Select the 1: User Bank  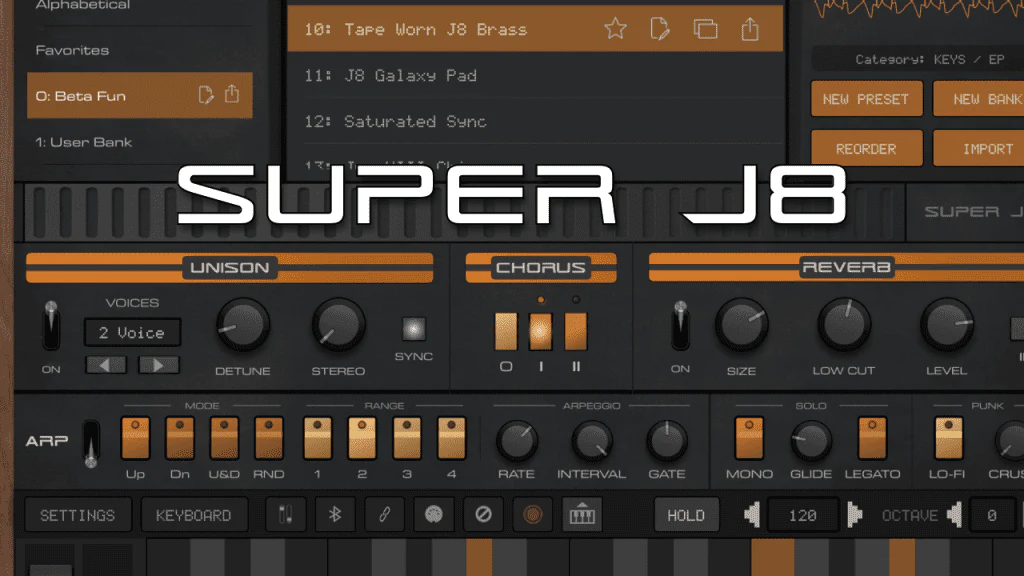pos(139,142)
